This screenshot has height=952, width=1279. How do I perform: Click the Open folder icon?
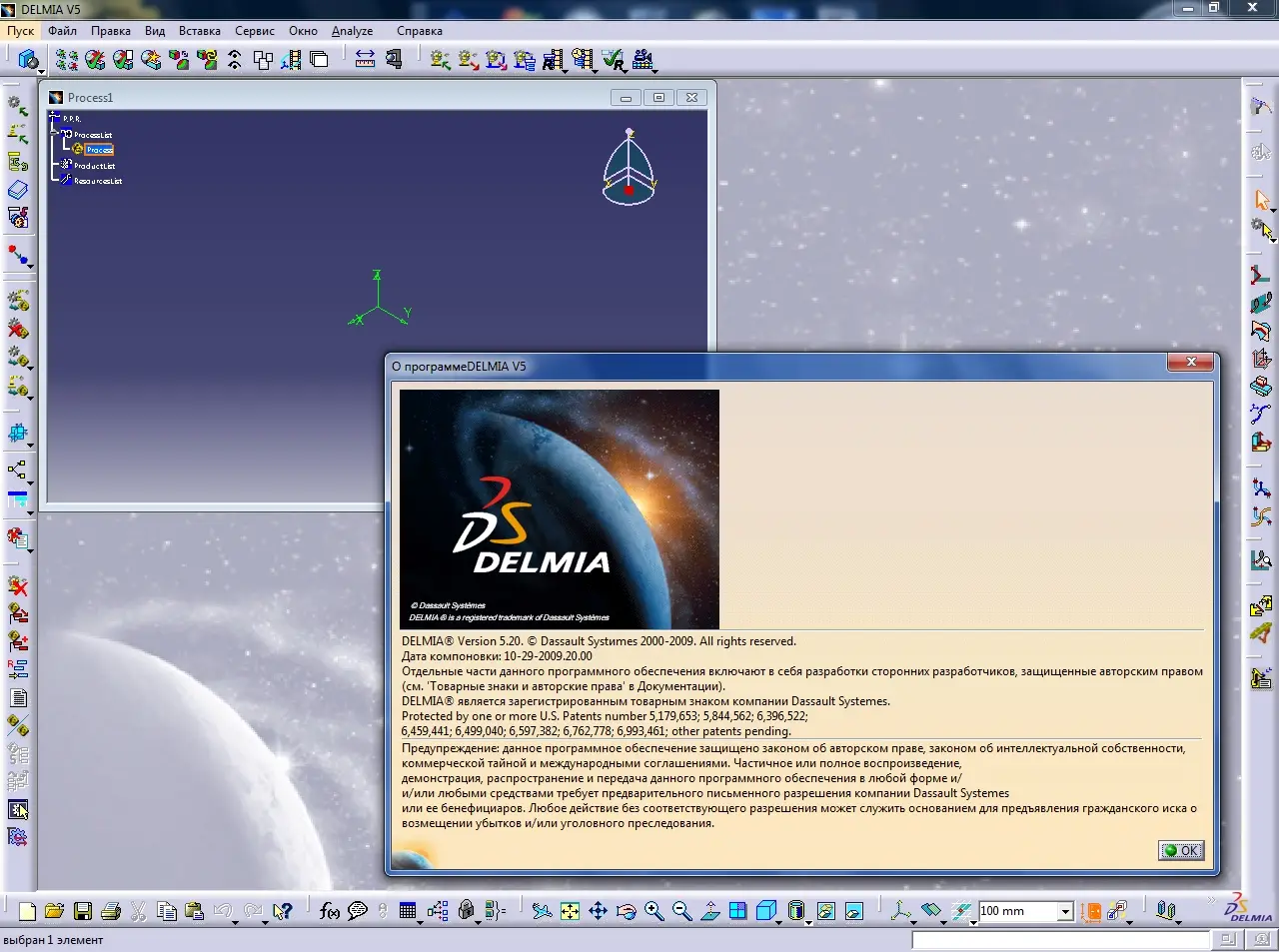coord(54,911)
